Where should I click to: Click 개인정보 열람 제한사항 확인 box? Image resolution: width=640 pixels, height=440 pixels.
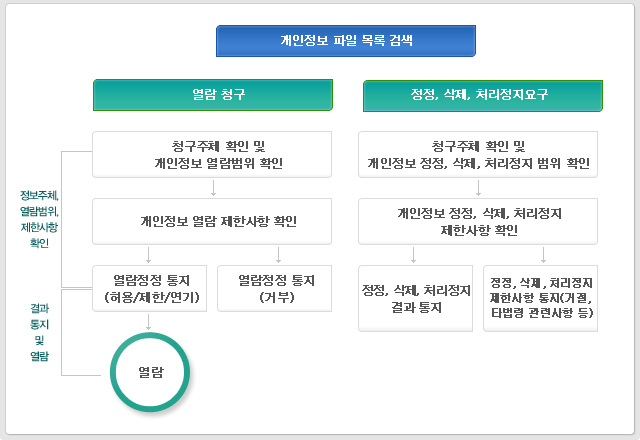[212, 221]
